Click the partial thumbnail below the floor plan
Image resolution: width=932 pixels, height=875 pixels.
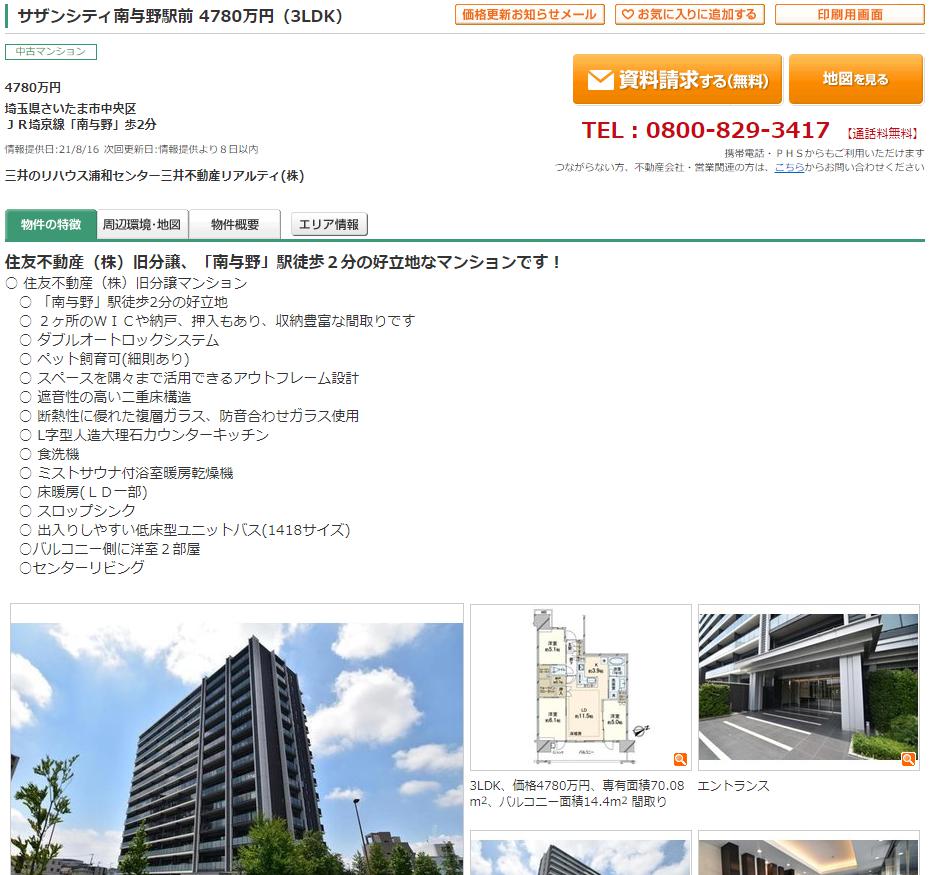[x=580, y=855]
